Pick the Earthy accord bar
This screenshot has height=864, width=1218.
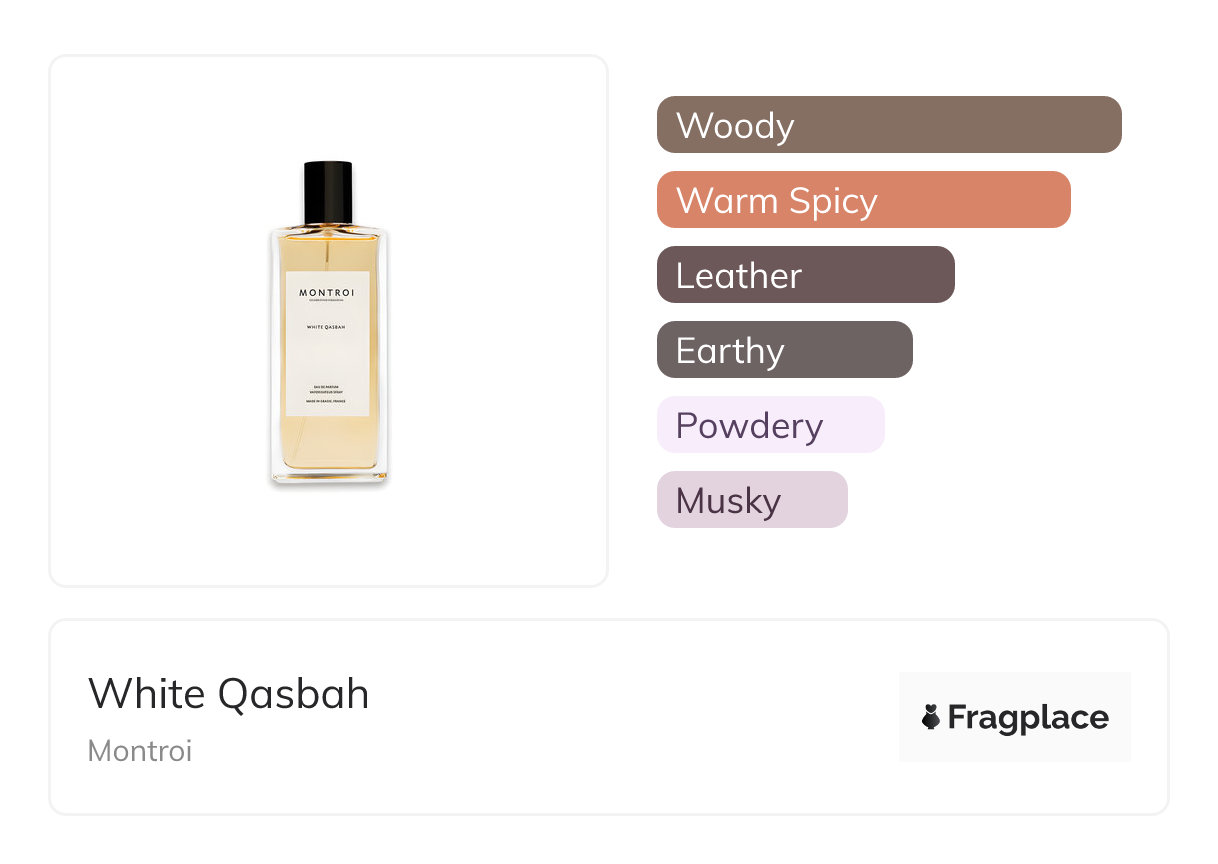click(784, 350)
